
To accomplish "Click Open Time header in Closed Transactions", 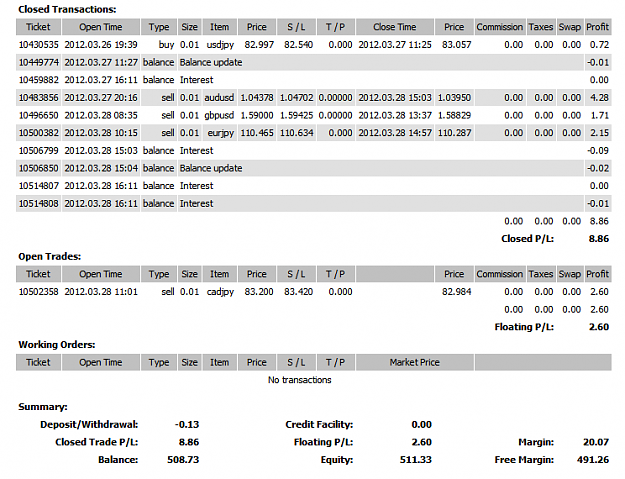I will coord(101,27).
